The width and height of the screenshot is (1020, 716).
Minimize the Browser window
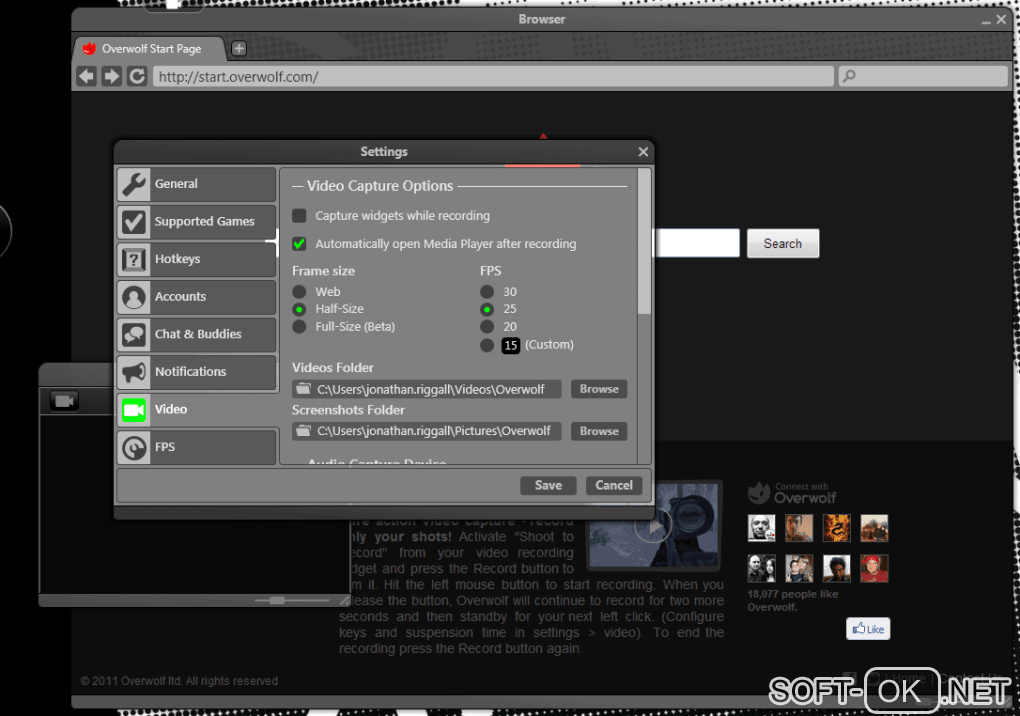986,21
